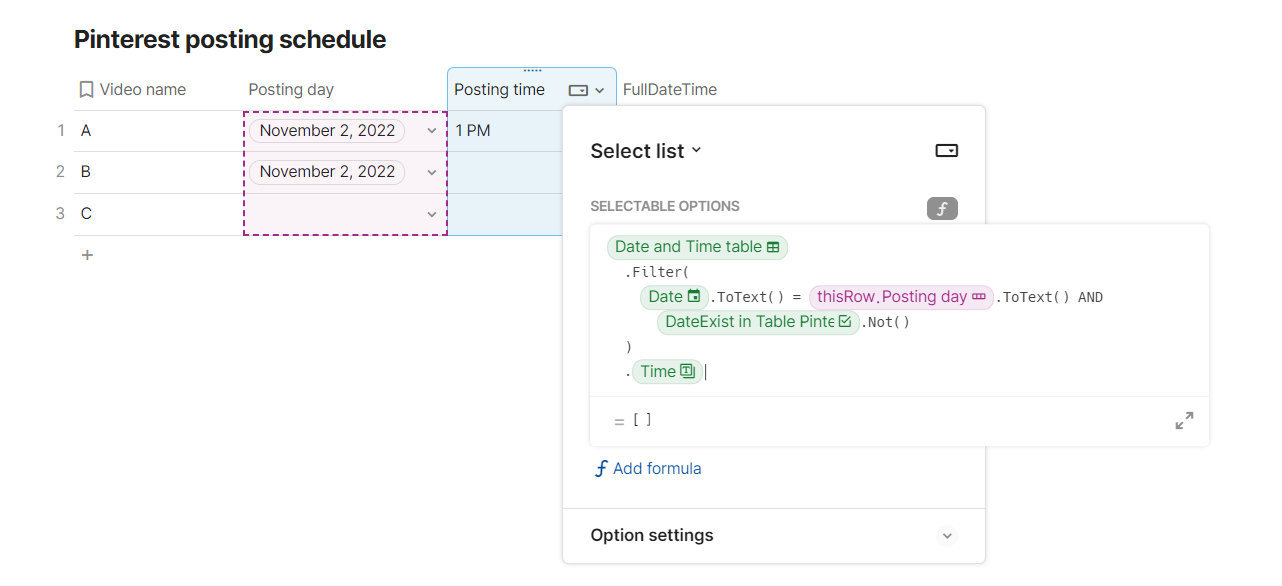Click the FullDateTime column header
Image resolution: width=1282 pixels, height=586 pixels.
pyautogui.click(x=670, y=90)
